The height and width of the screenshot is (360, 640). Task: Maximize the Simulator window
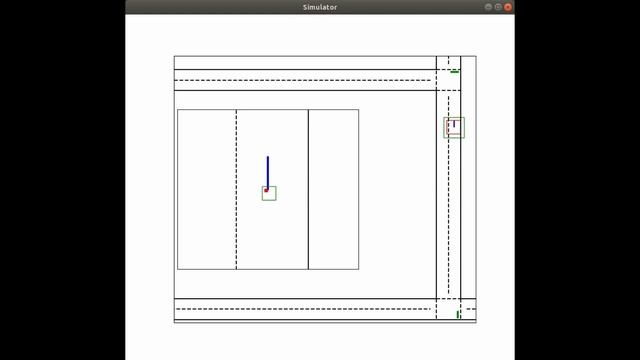[498, 7]
